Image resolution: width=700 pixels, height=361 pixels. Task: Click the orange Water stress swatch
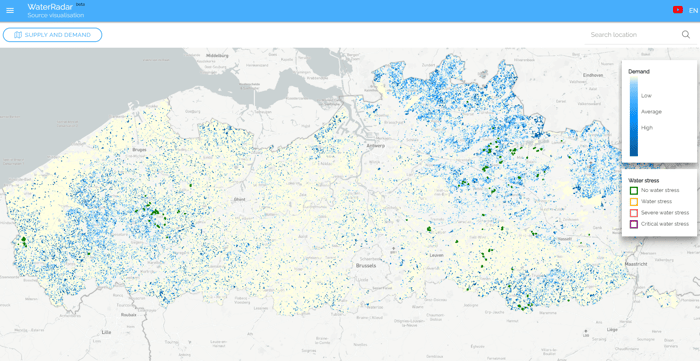(633, 202)
